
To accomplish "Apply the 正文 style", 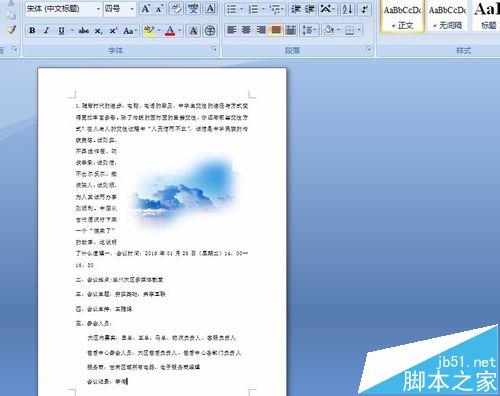I will tap(402, 16).
